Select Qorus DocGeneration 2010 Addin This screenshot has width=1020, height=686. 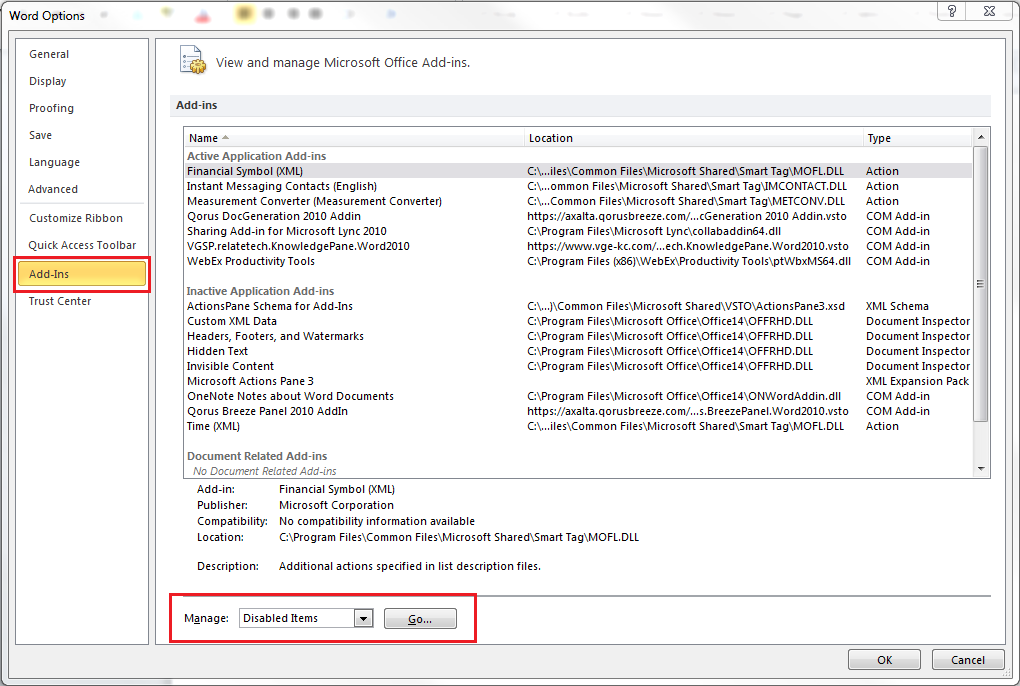pyautogui.click(x=578, y=216)
